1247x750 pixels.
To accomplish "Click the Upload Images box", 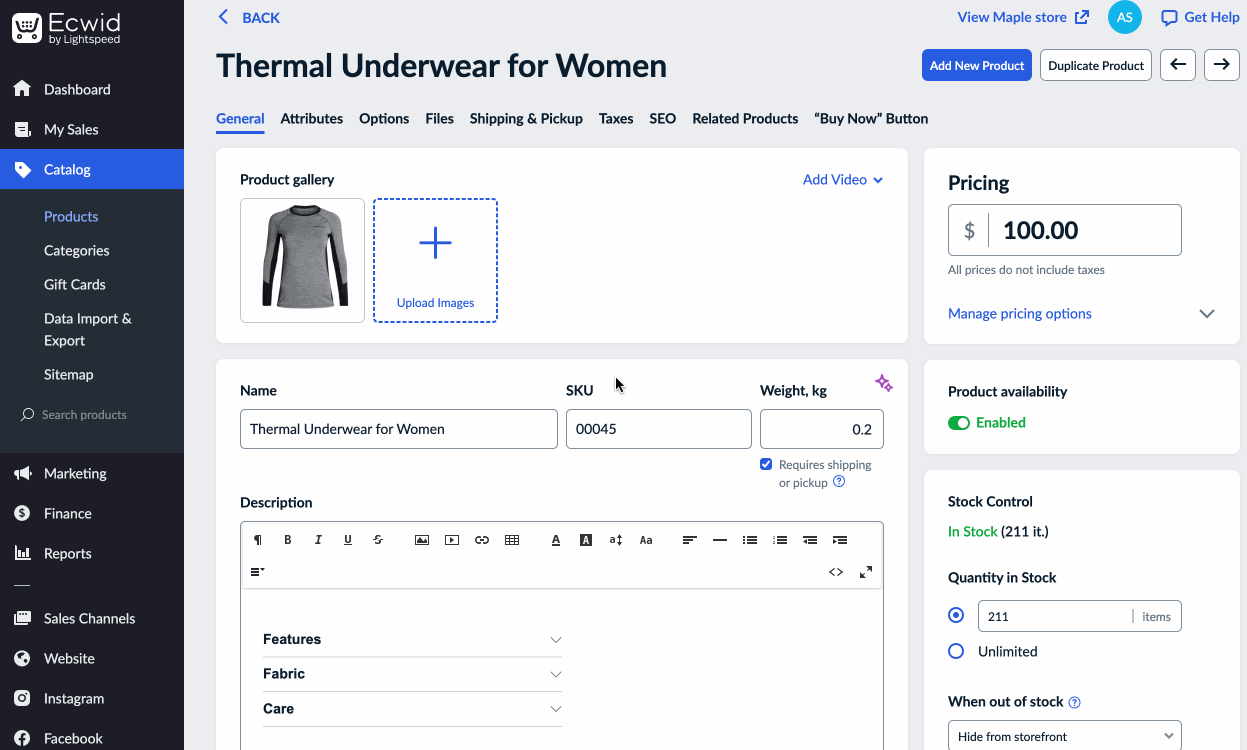I will (435, 260).
